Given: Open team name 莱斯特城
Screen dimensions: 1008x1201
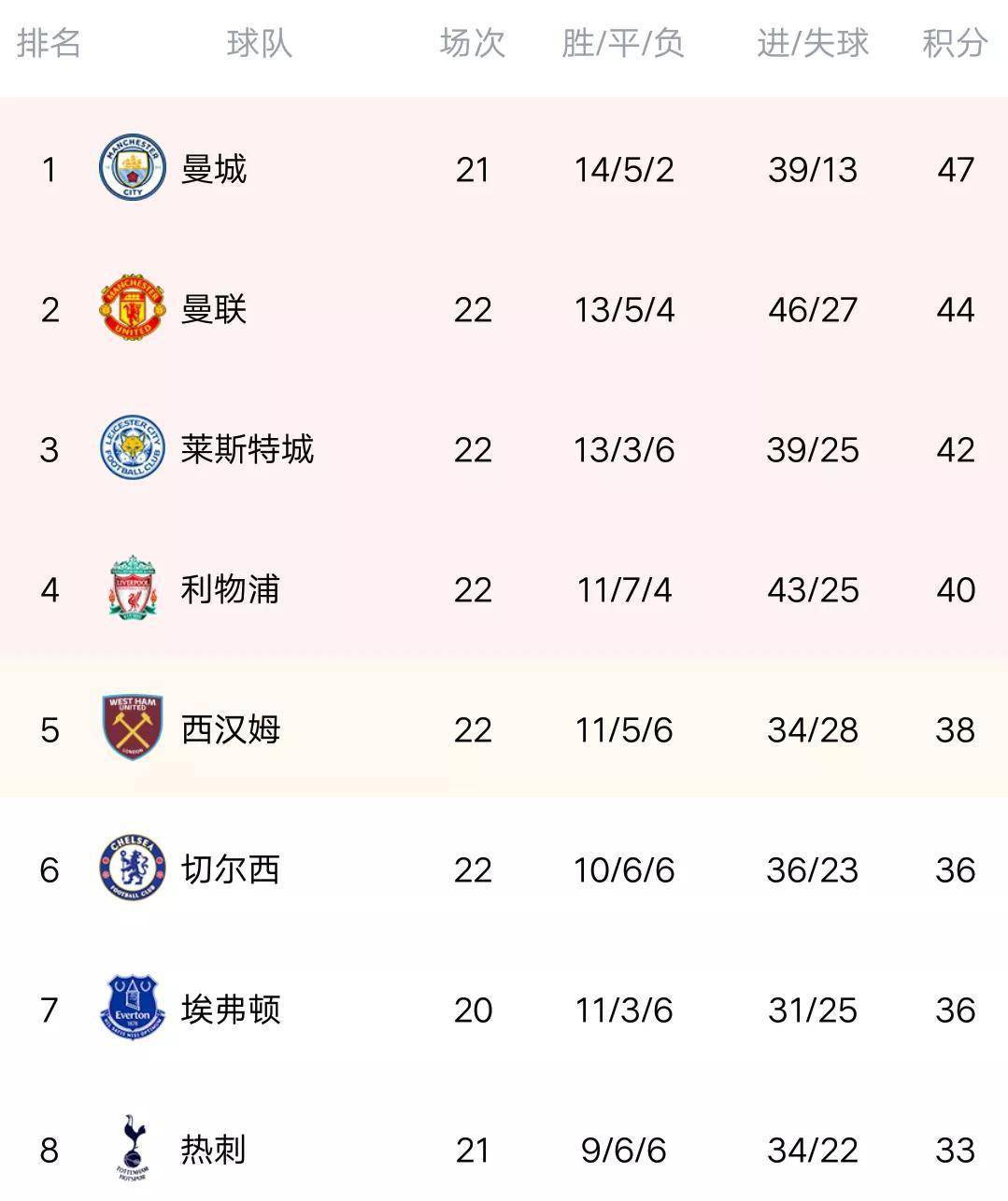Looking at the screenshot, I should click(x=248, y=449).
